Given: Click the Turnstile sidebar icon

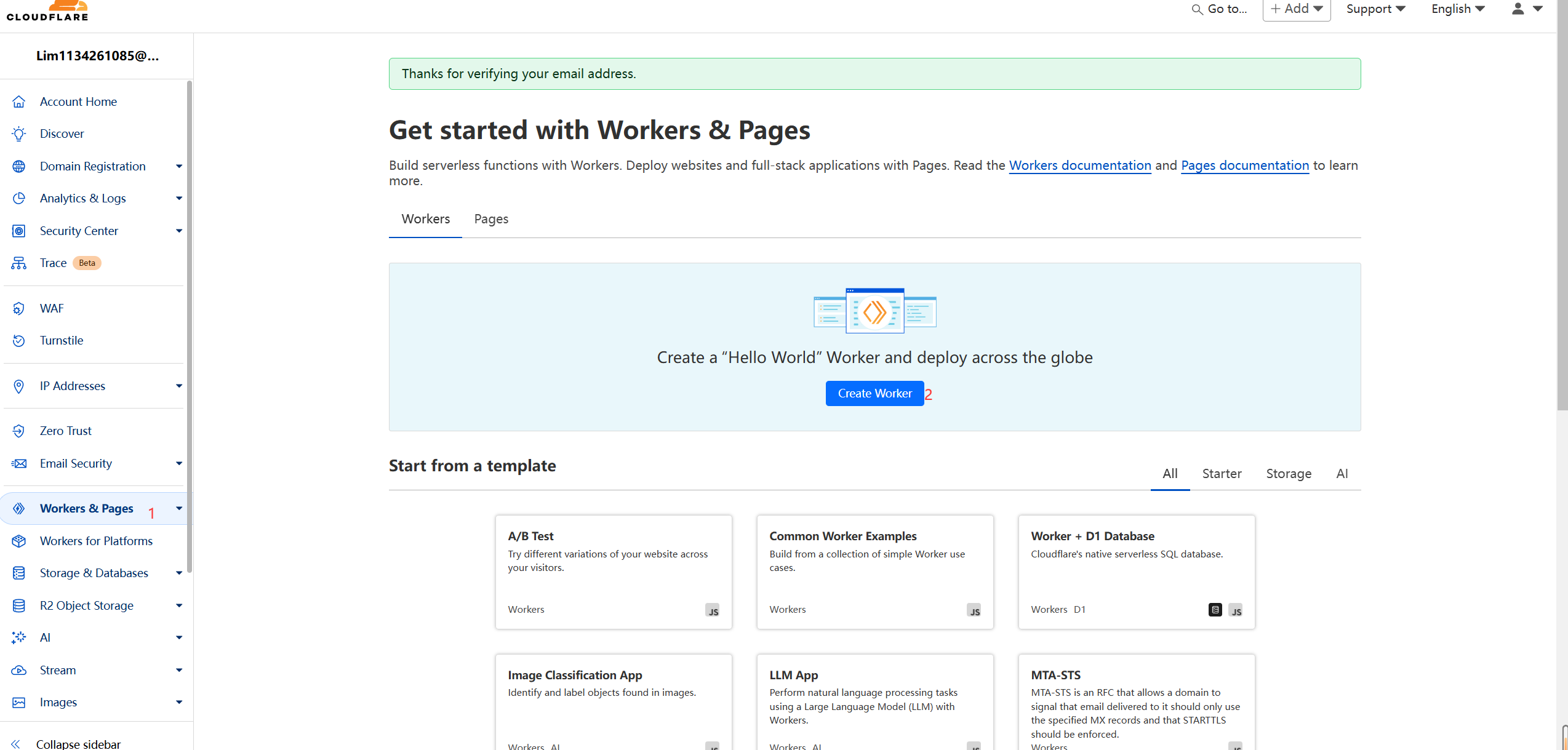Looking at the screenshot, I should [x=19, y=340].
